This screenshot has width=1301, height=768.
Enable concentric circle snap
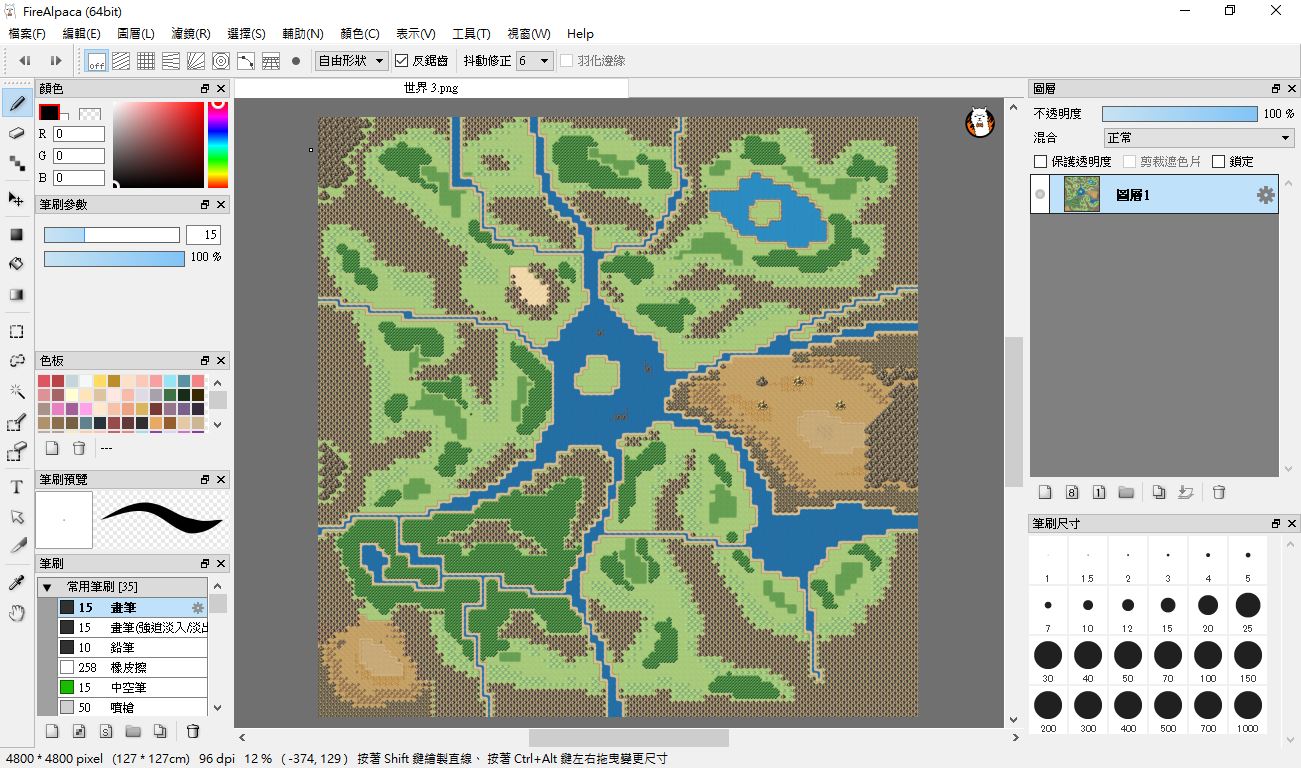pos(221,61)
